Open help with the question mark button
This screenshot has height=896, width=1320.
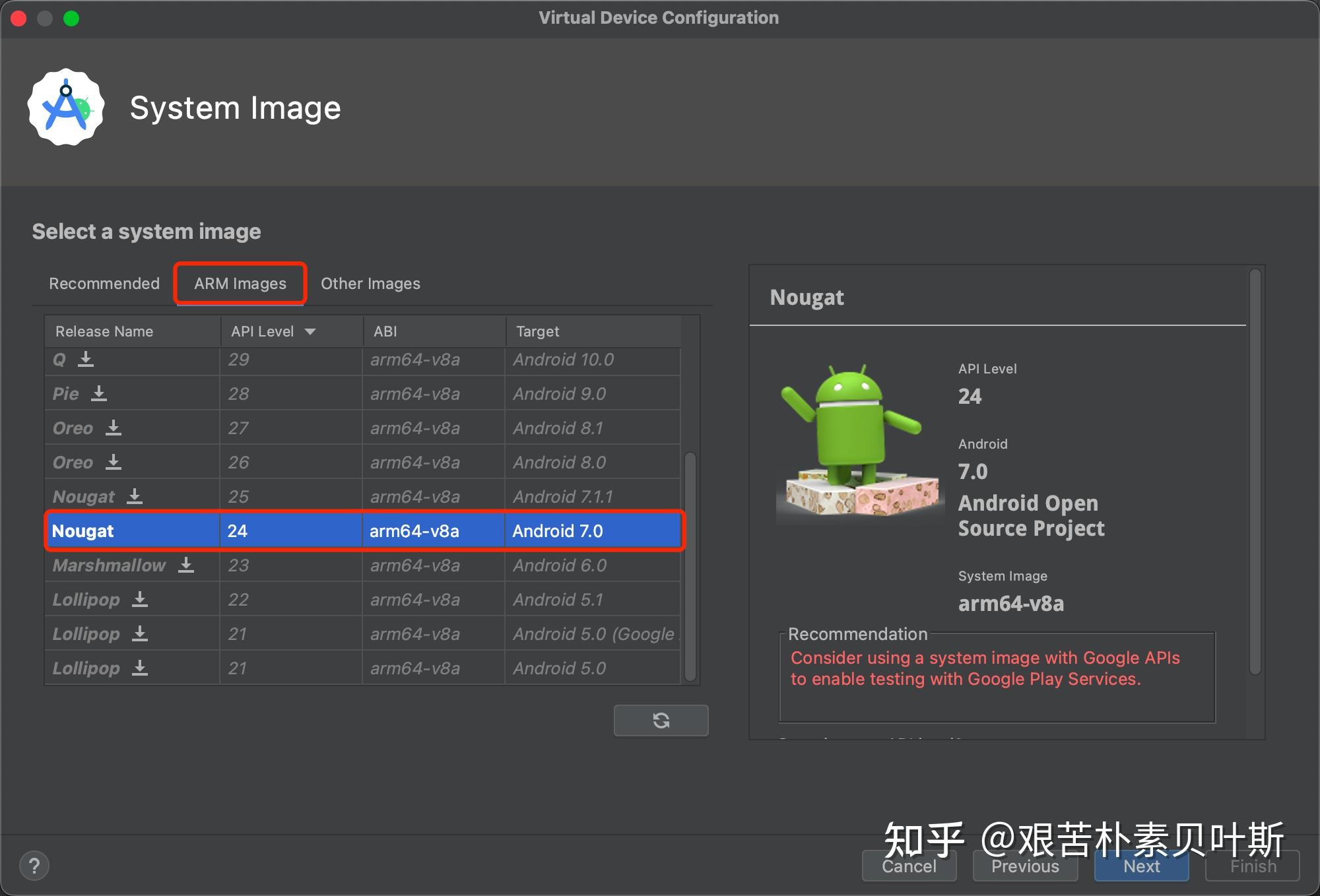coord(34,866)
